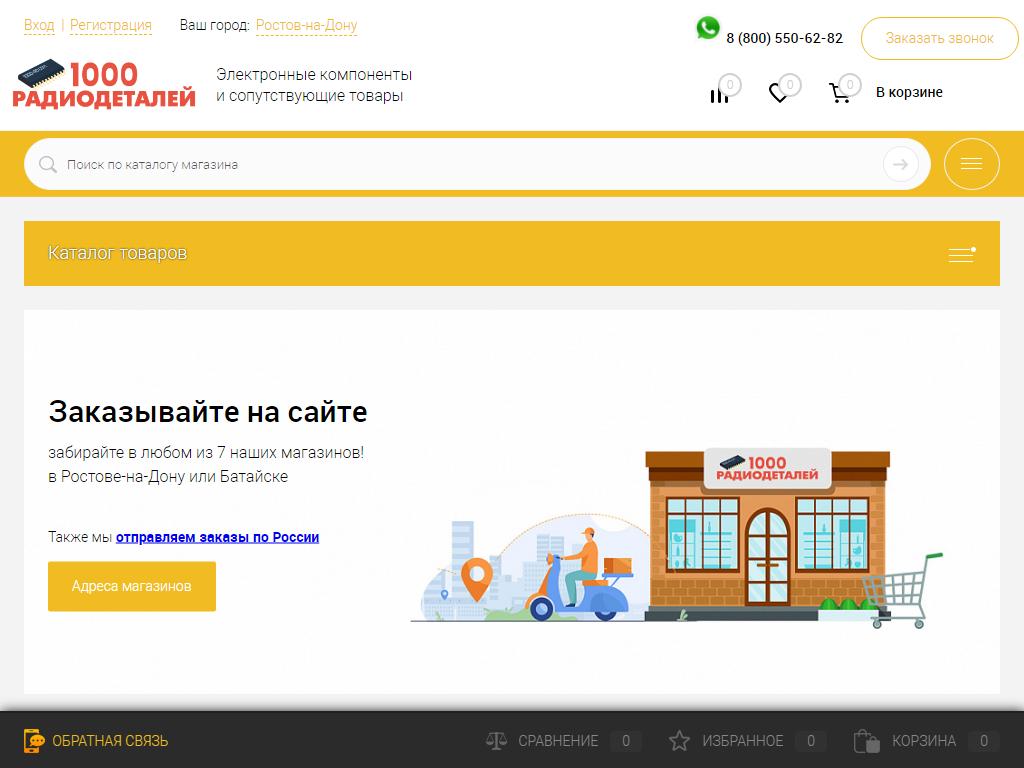Viewport: 1024px width, 768px height.
Task: Submit search with the arrow button
Action: [900, 164]
